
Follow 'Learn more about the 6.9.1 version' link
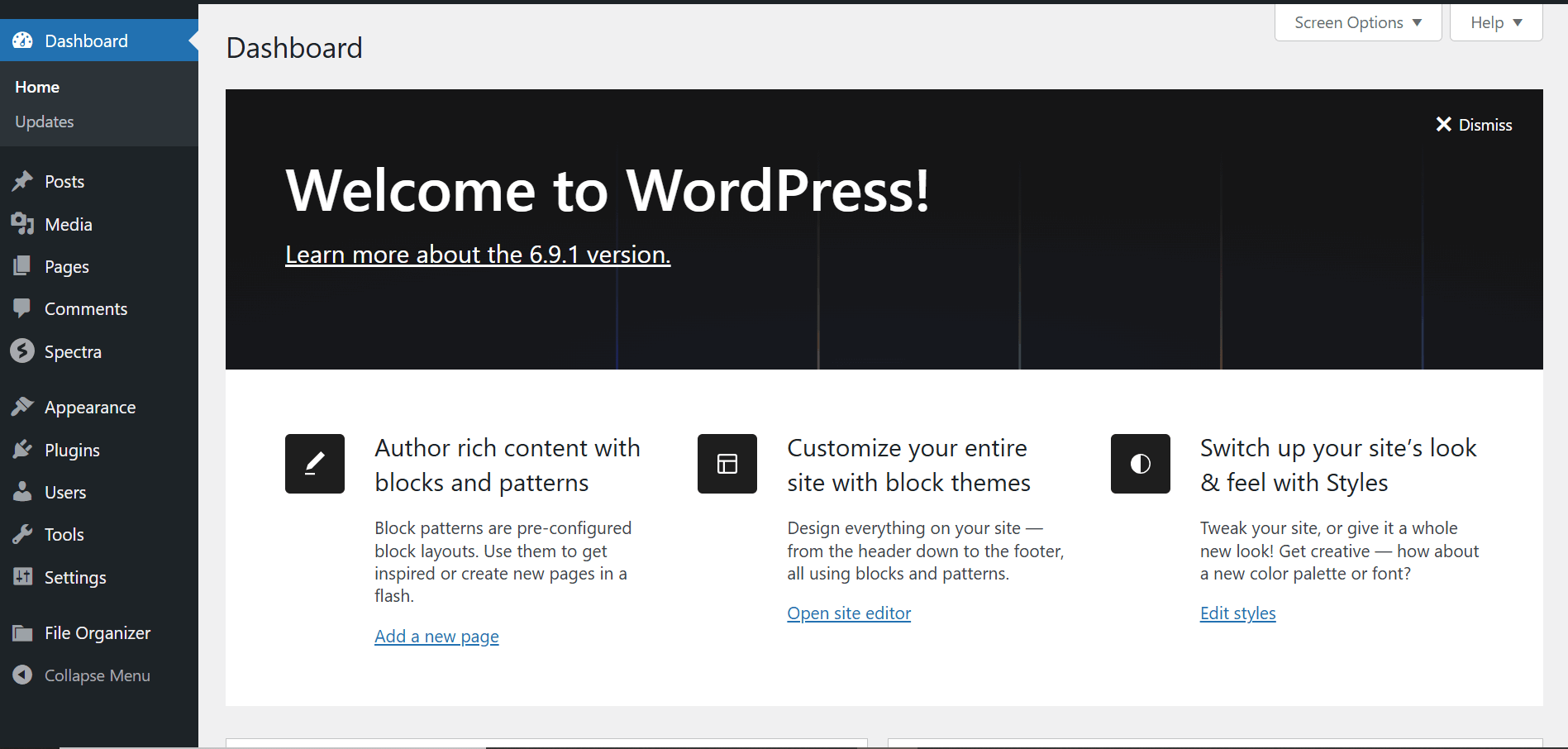coord(478,254)
